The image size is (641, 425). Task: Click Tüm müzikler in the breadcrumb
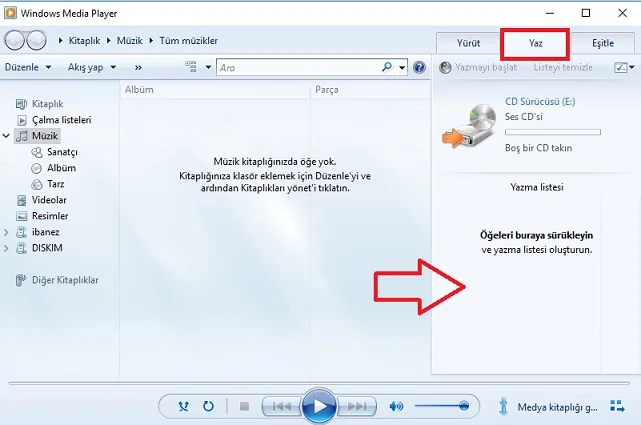tap(188, 40)
